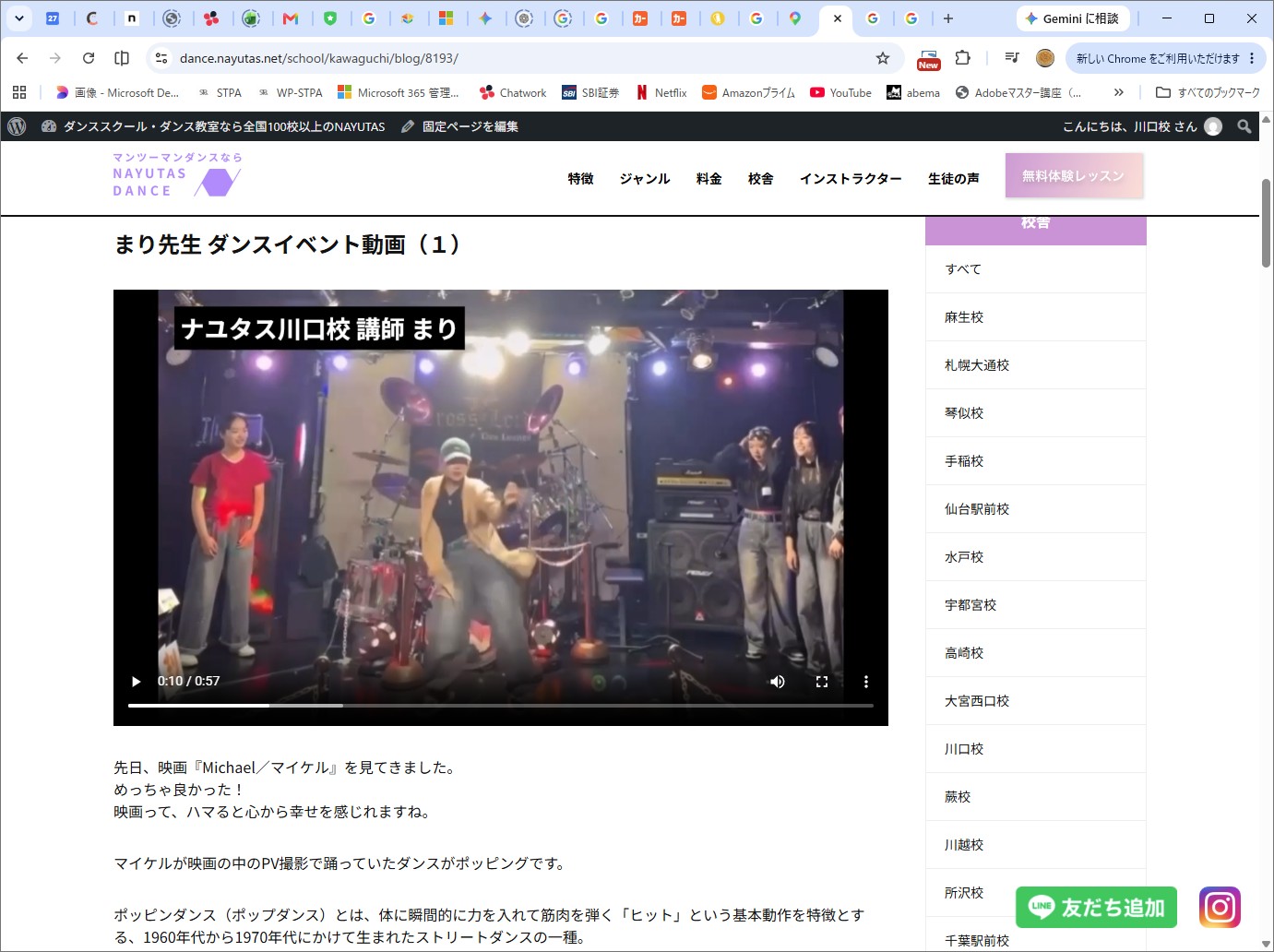Image resolution: width=1274 pixels, height=952 pixels.
Task: Reload the page
Action: [x=89, y=58]
